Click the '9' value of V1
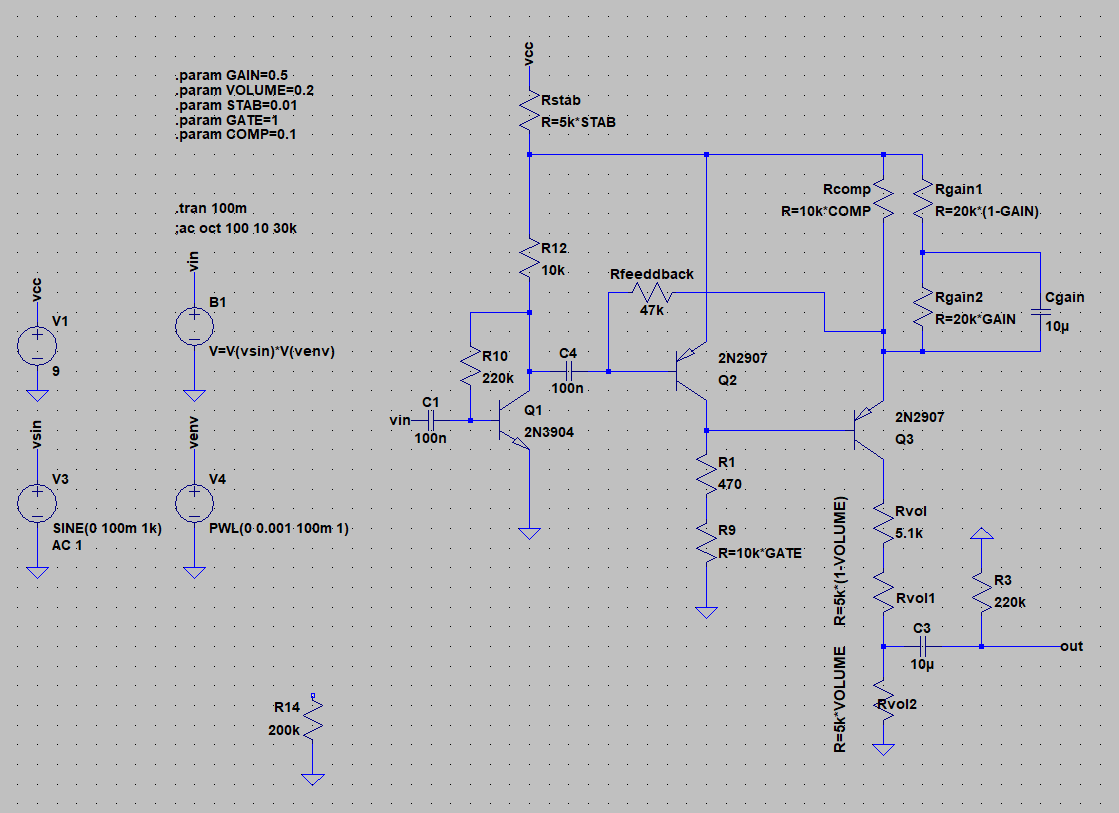Screen dimensions: 1119x813 (x=56, y=371)
